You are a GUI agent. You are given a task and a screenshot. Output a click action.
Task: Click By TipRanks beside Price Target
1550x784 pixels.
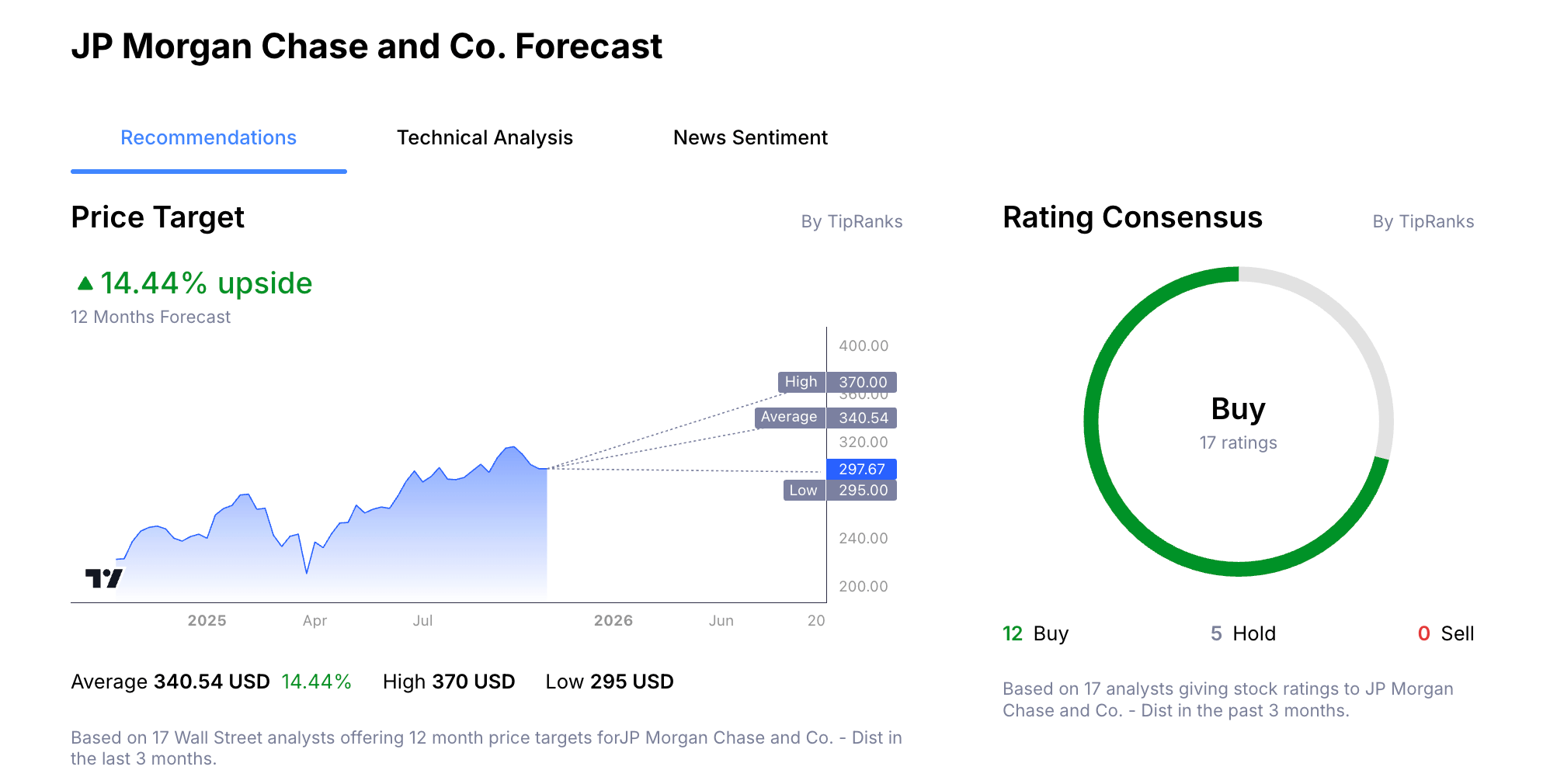pos(851,222)
